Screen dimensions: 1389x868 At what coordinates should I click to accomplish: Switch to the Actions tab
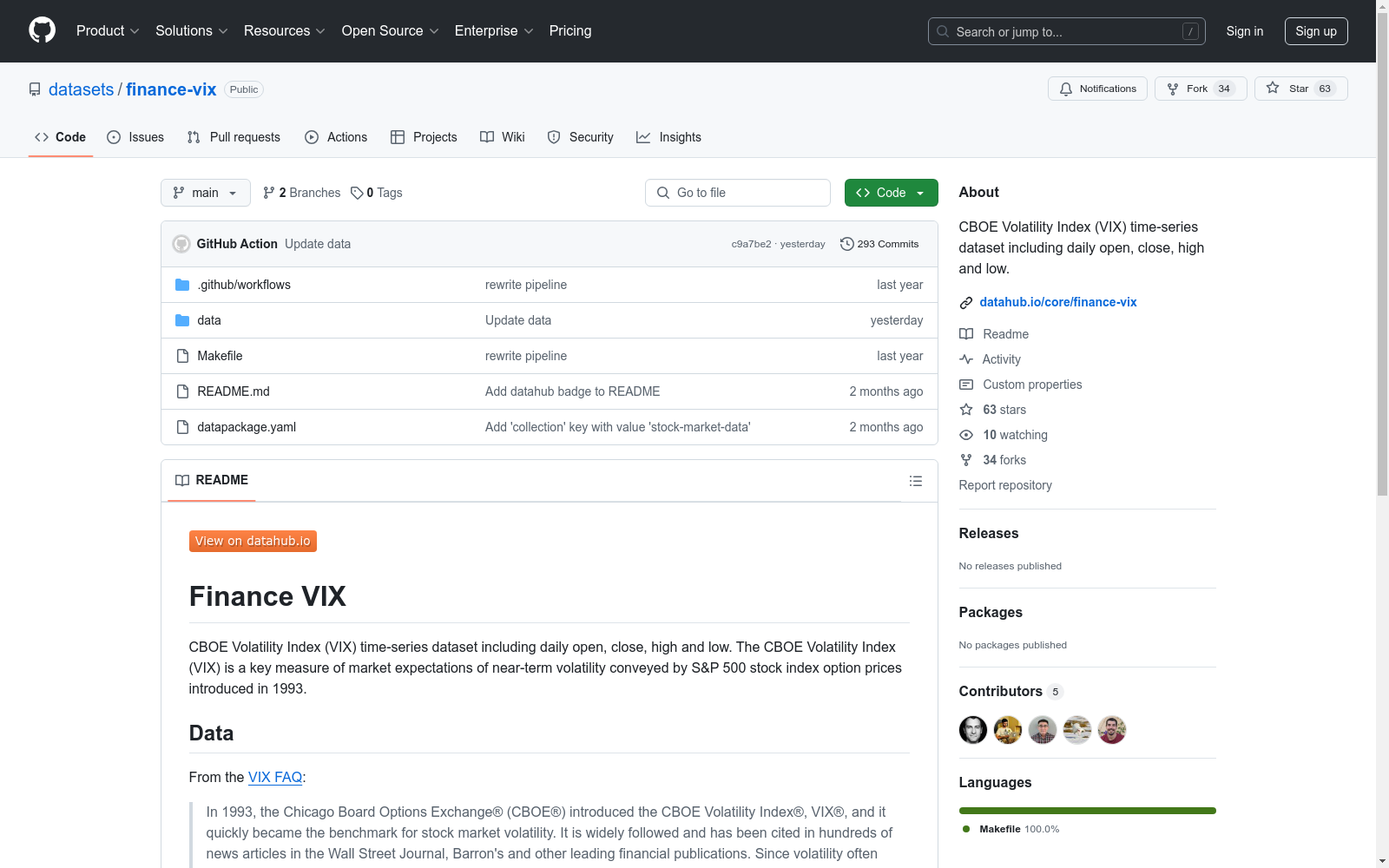[336, 137]
